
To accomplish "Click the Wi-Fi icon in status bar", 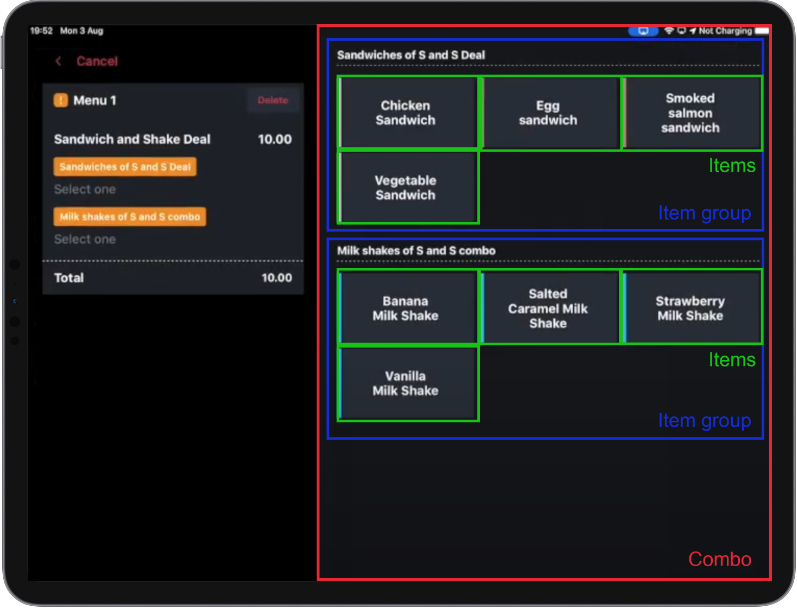I will click(x=668, y=31).
